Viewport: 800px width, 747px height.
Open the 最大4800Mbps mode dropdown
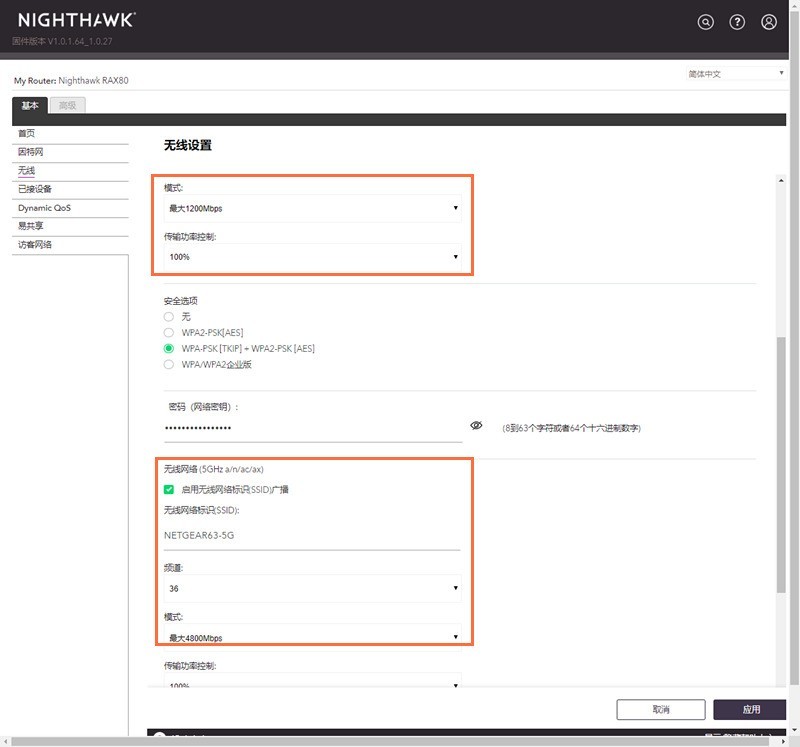[x=313, y=637]
